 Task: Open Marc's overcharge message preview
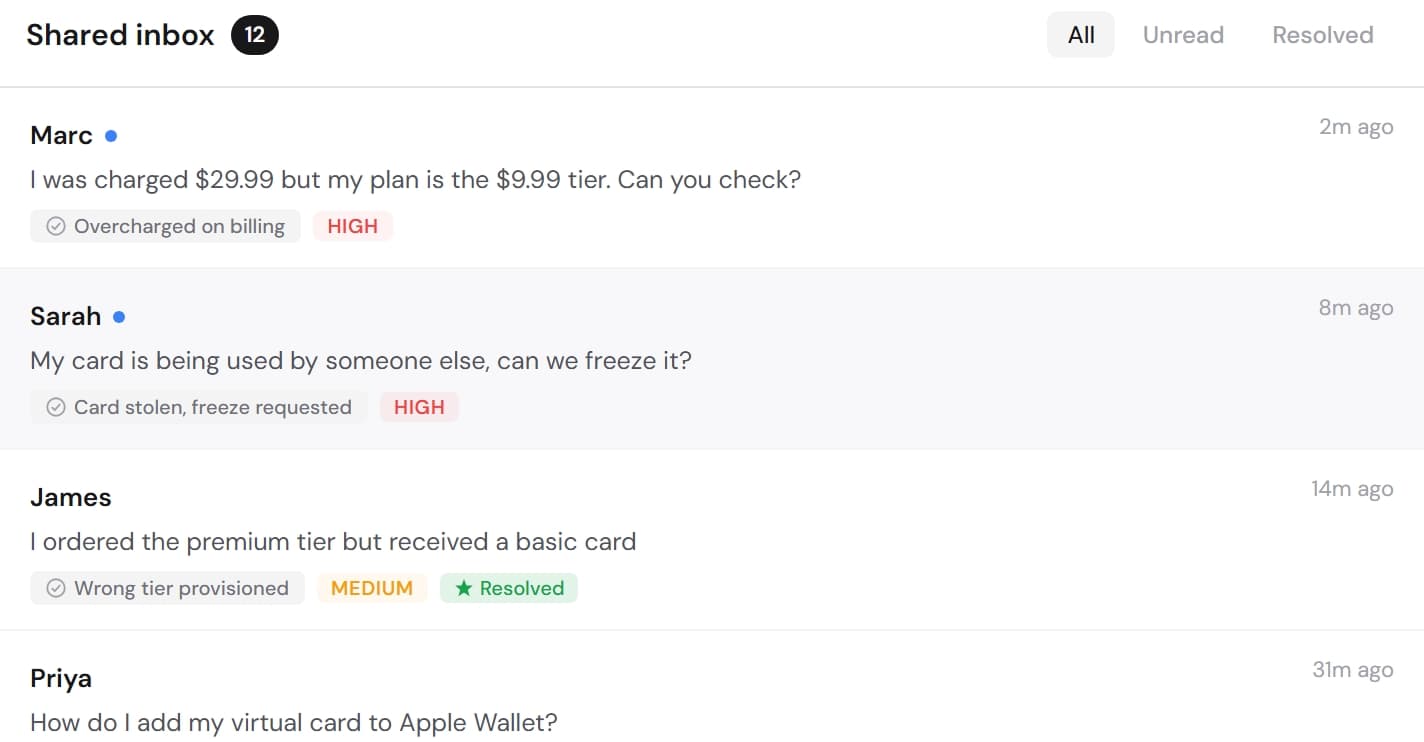(415, 180)
